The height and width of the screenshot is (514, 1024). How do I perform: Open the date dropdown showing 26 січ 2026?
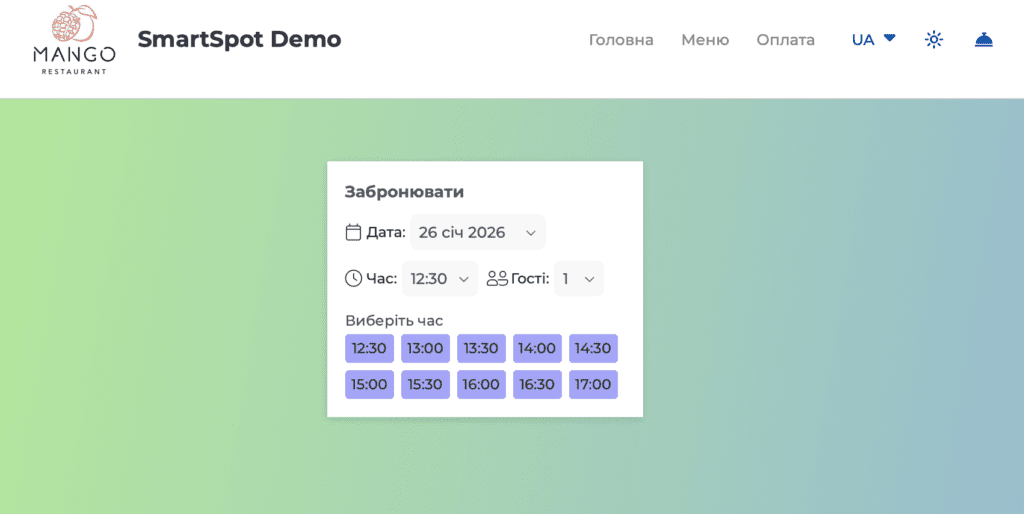[x=477, y=233]
